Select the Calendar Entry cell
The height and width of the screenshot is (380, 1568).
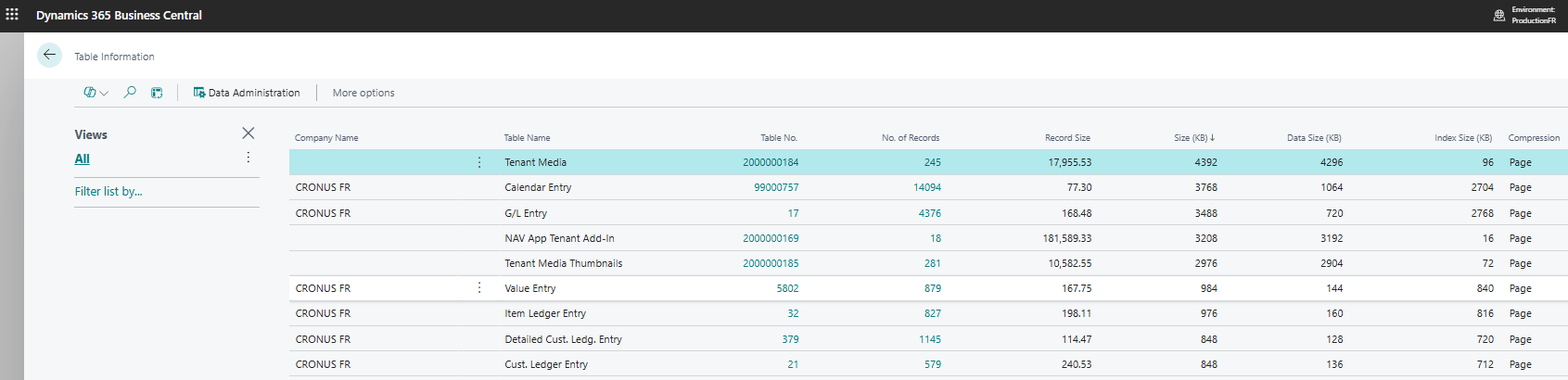click(538, 187)
